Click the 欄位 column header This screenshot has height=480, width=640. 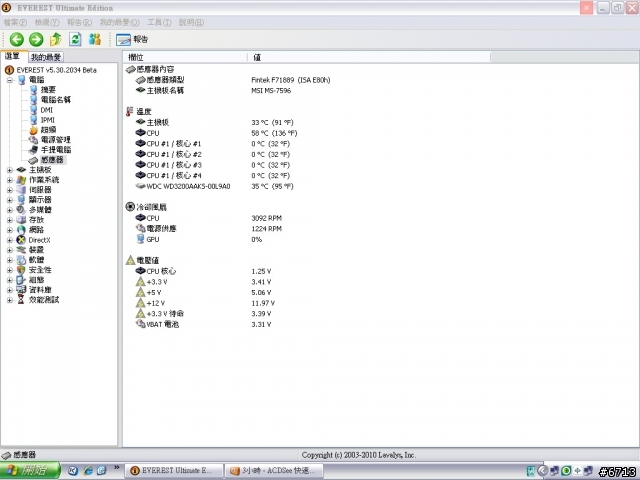[185, 57]
